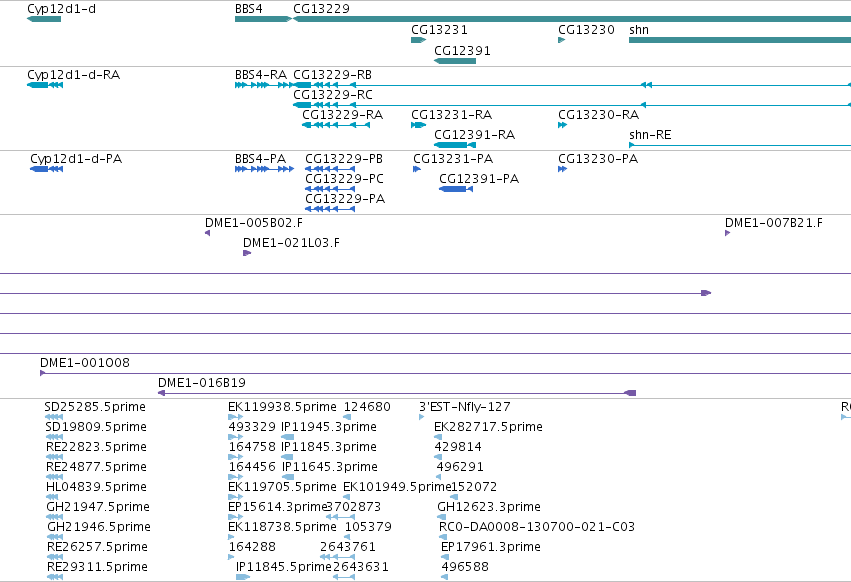The width and height of the screenshot is (851, 582).
Task: Click the CG13229 gene span bar
Action: click(572, 19)
